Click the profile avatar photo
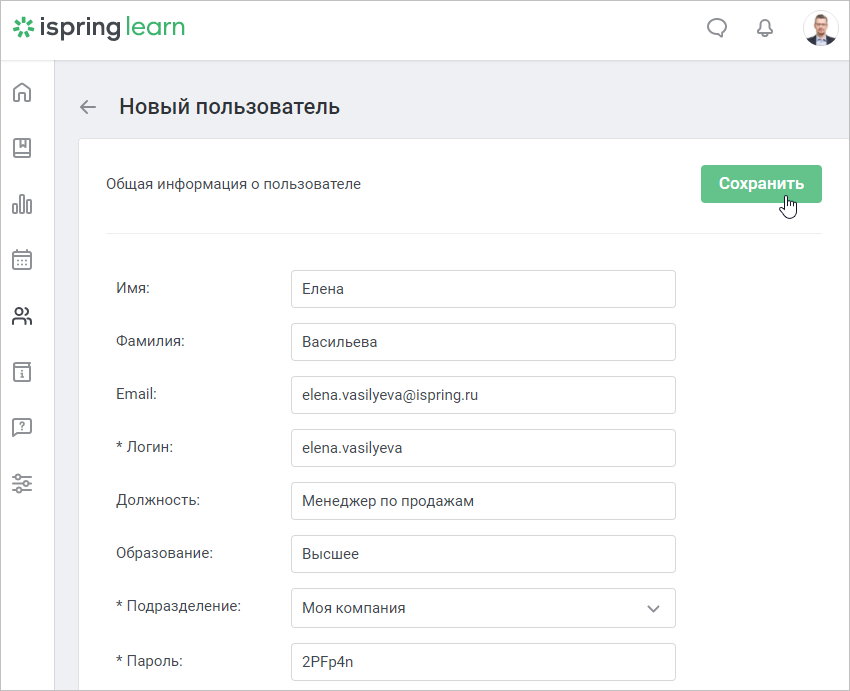 coord(820,28)
